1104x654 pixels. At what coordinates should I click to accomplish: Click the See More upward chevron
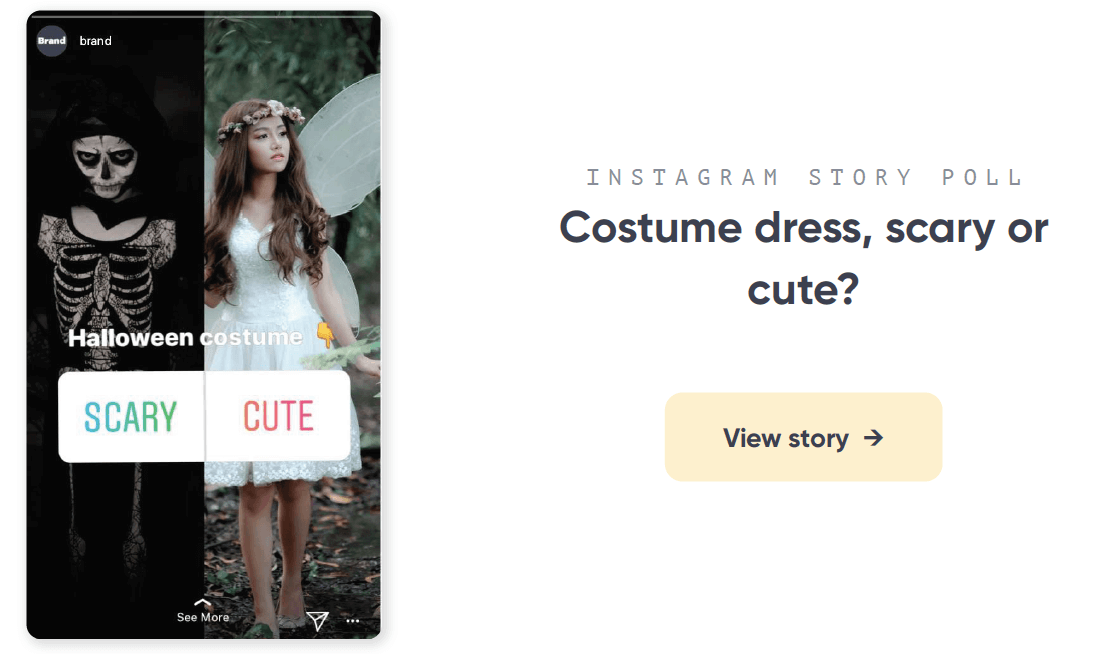(203, 603)
